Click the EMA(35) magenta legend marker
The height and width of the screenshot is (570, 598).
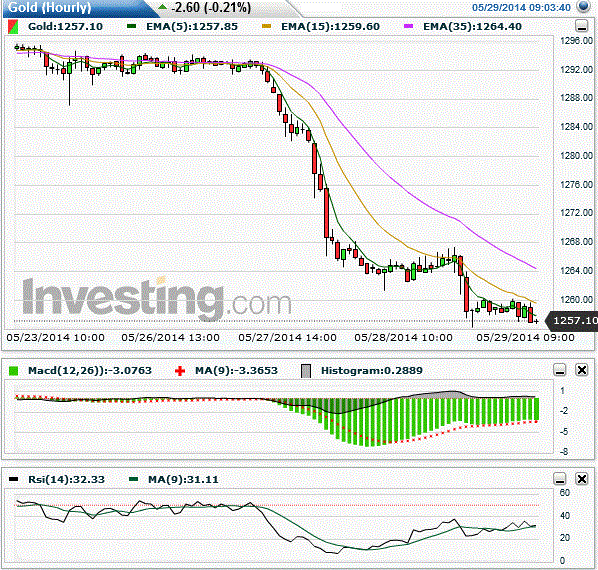408,26
